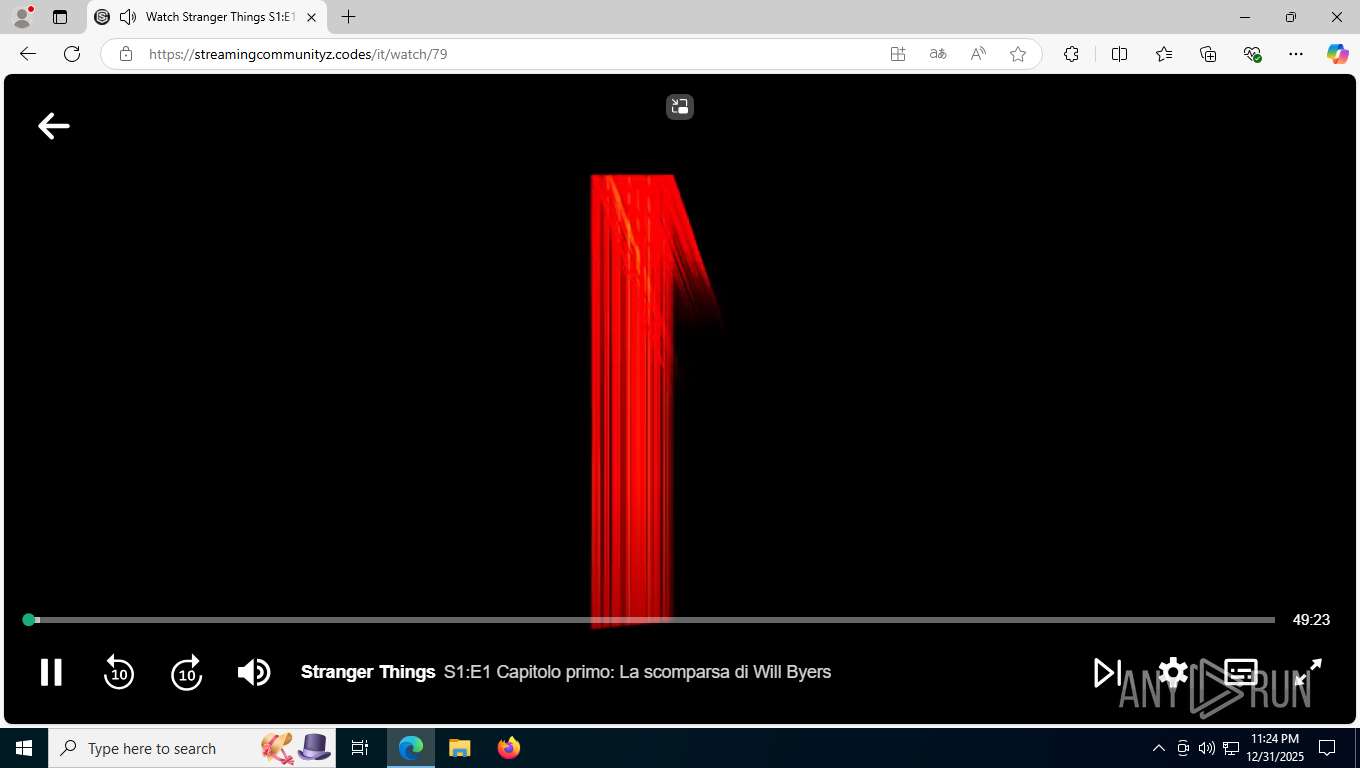This screenshot has width=1360, height=768.
Task: Toggle split screen view
Action: (1119, 54)
